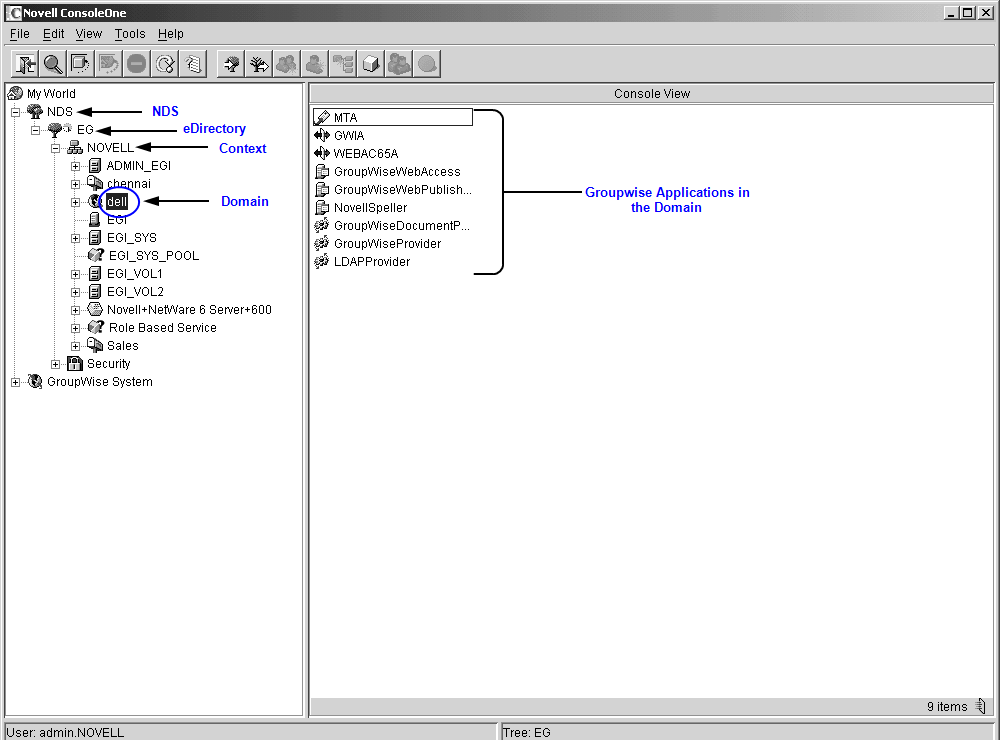The width and height of the screenshot is (1000, 740).
Task: Expand the Sales node
Action: pyautogui.click(x=75, y=346)
